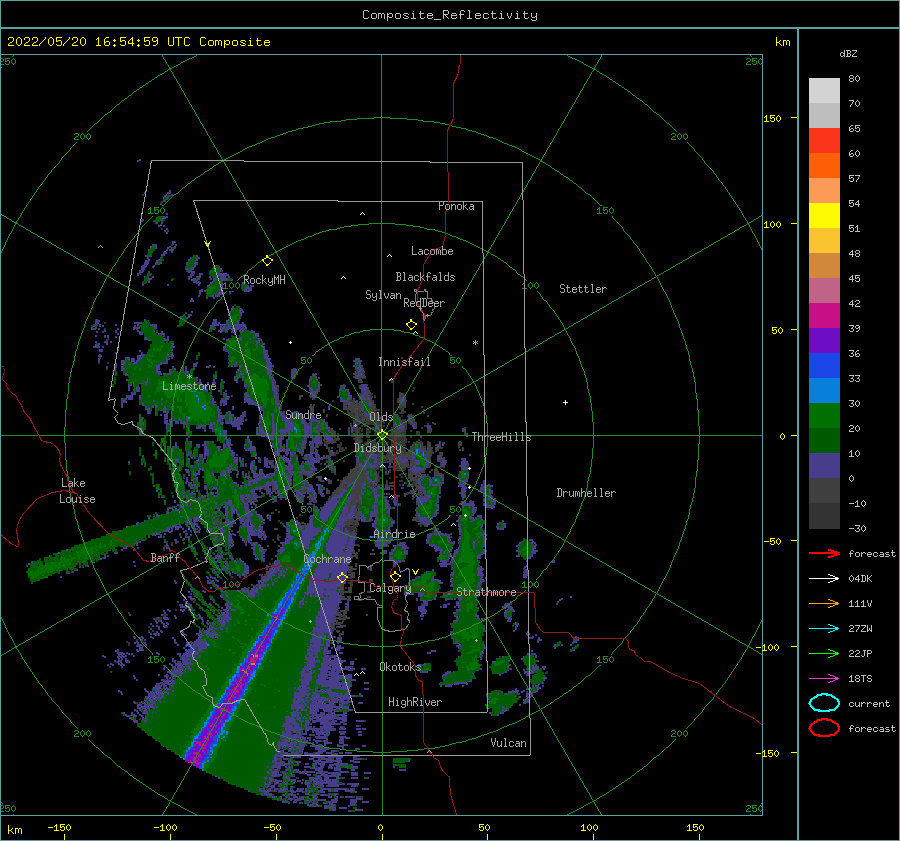Pick the magenta 39-42 dBZ swatch
The width and height of the screenshot is (900, 841).
pos(824,316)
